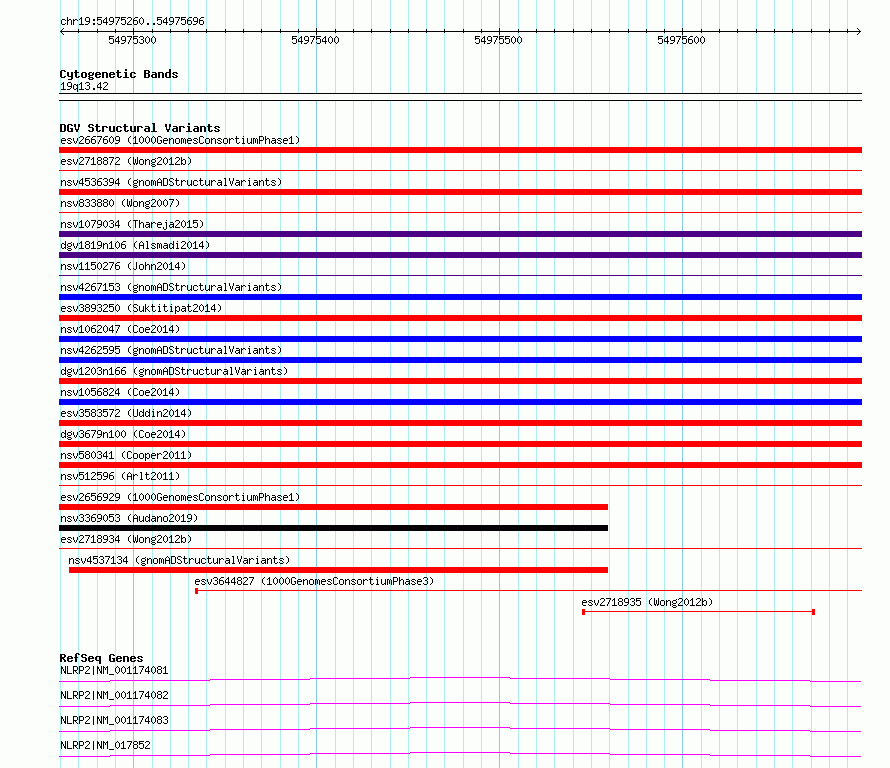Click the nsv4262595 gnomAD variant label
This screenshot has width=890, height=768.
(171, 350)
